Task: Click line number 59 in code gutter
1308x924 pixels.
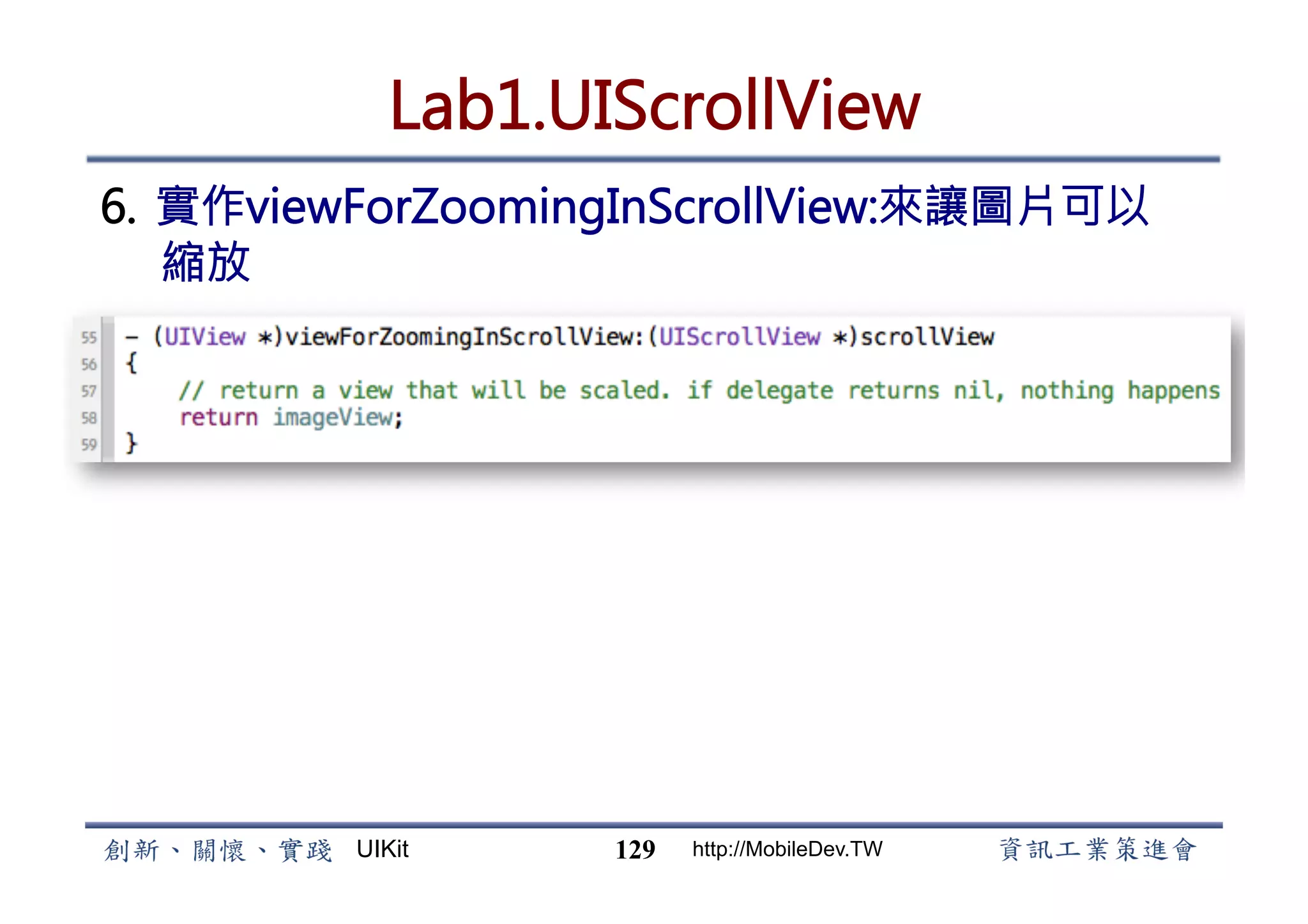Action: (x=89, y=445)
